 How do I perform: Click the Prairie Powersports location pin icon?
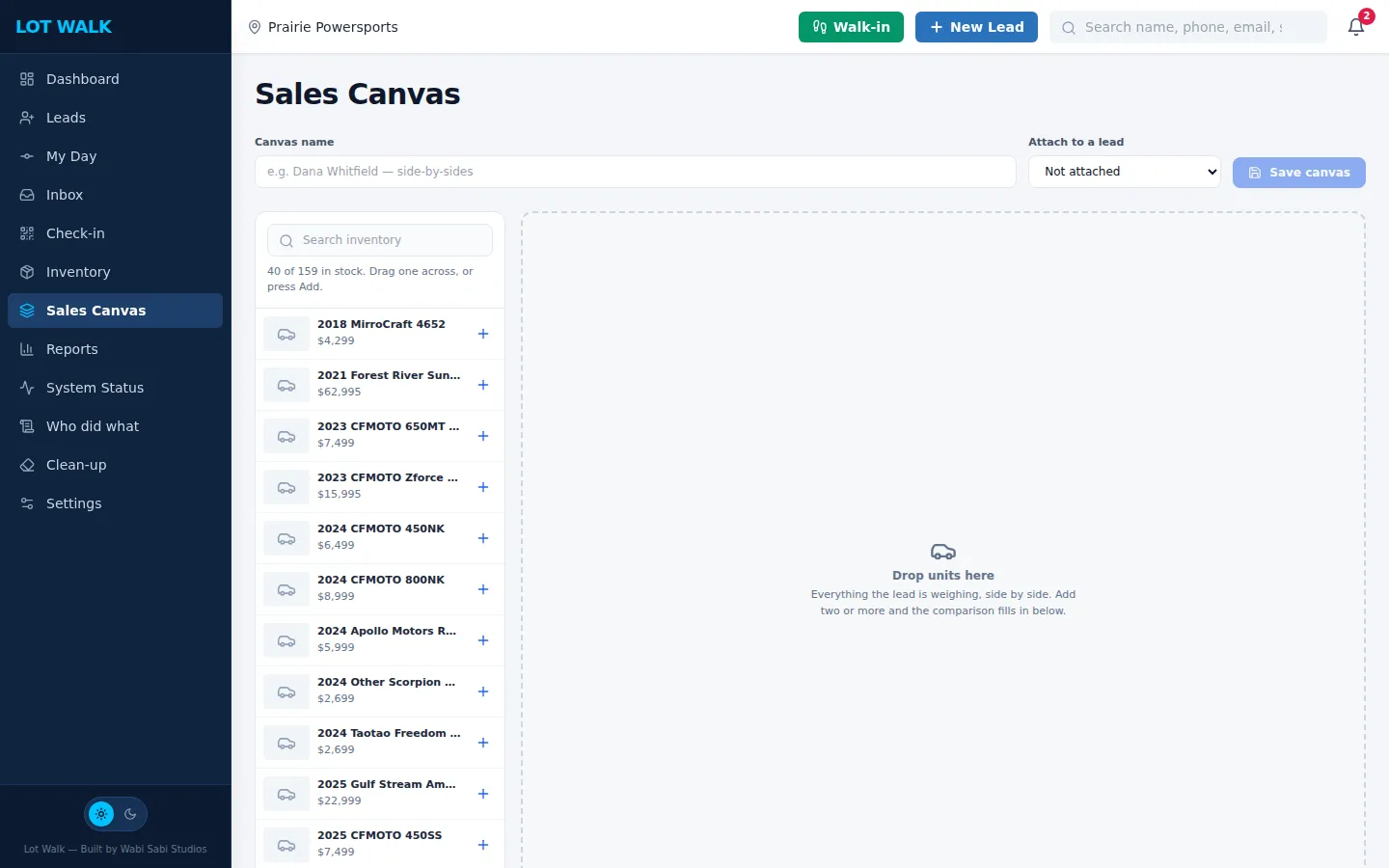point(255,27)
